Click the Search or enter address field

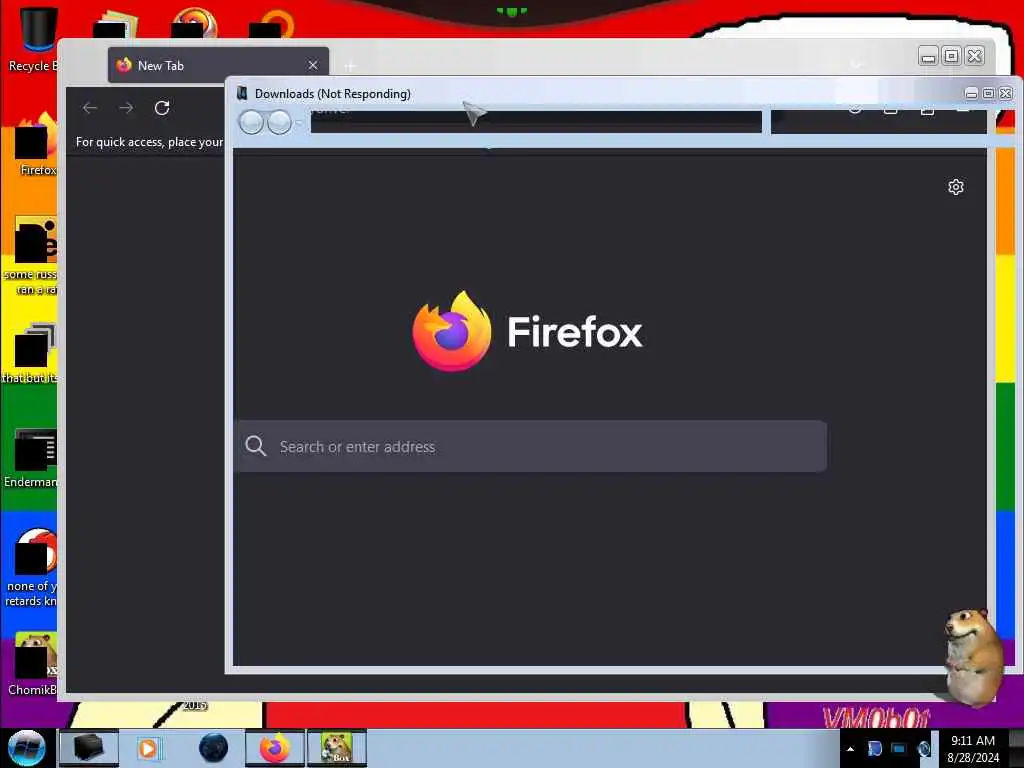[x=532, y=447]
